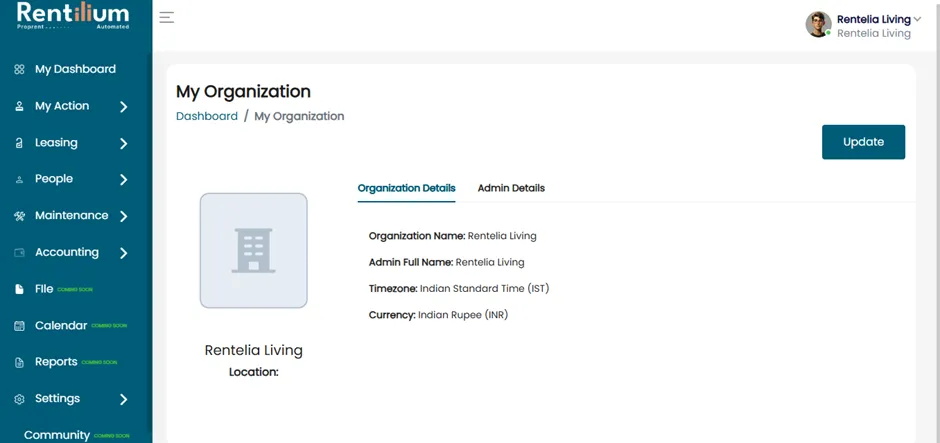Click the Location label under organization name

pyautogui.click(x=254, y=372)
